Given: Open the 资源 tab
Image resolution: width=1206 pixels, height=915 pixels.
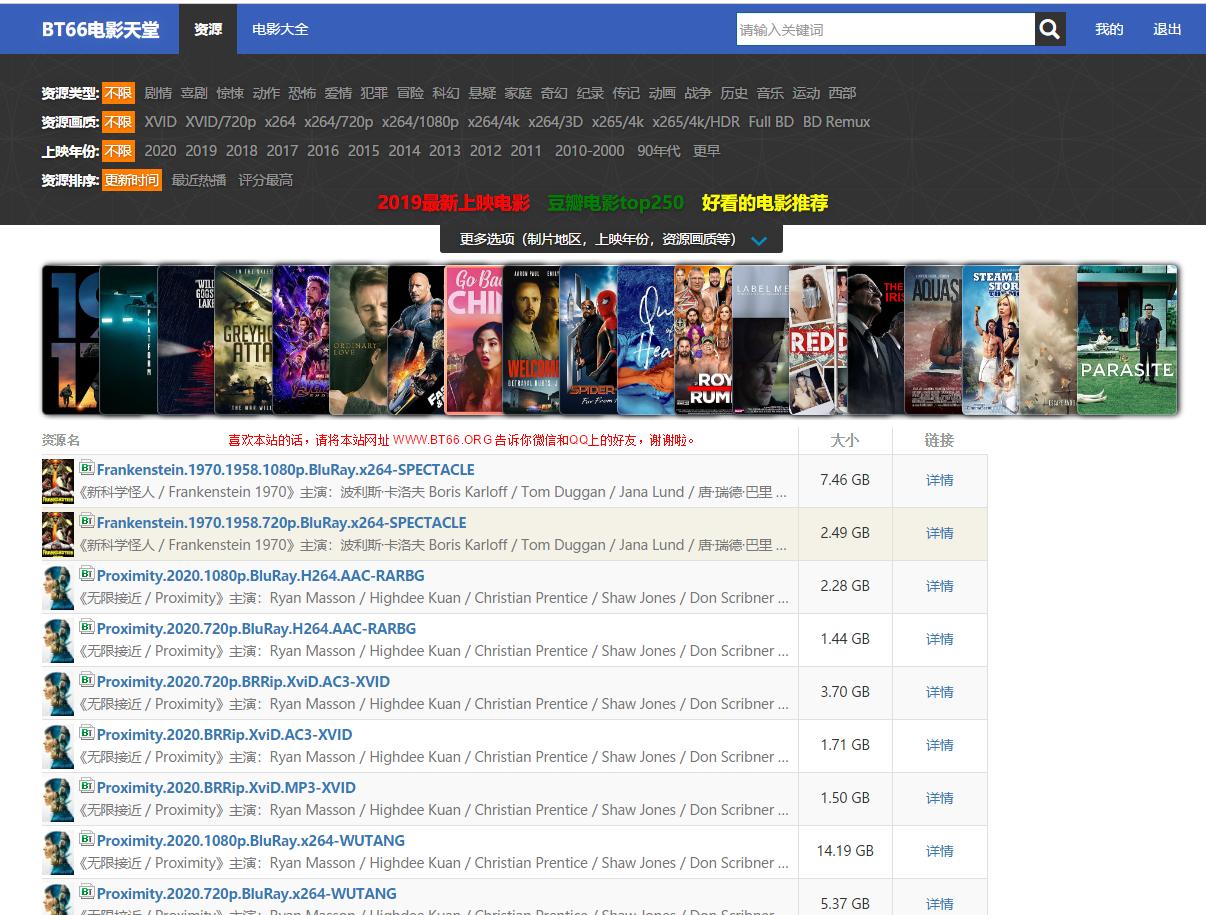Looking at the screenshot, I should [208, 30].
